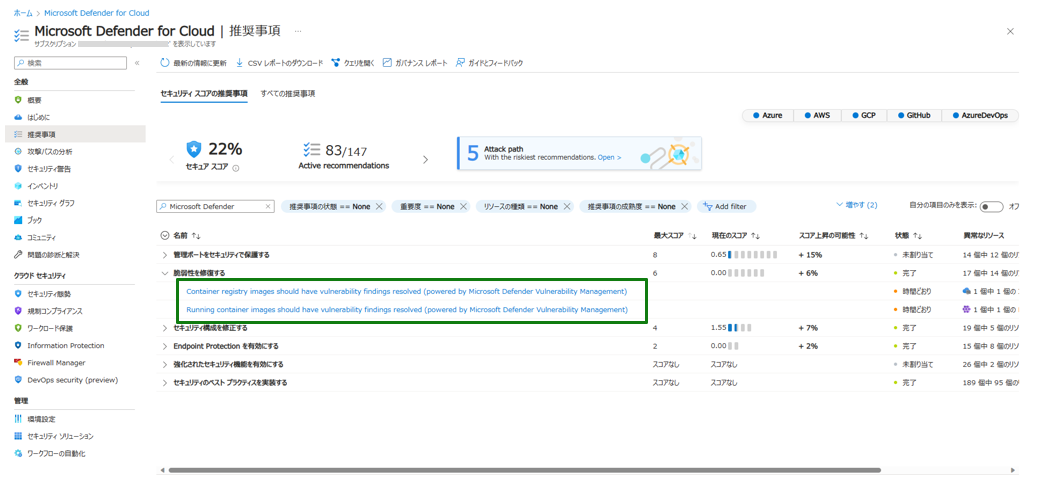Remove the 重要度 == None filter

(x=464, y=207)
